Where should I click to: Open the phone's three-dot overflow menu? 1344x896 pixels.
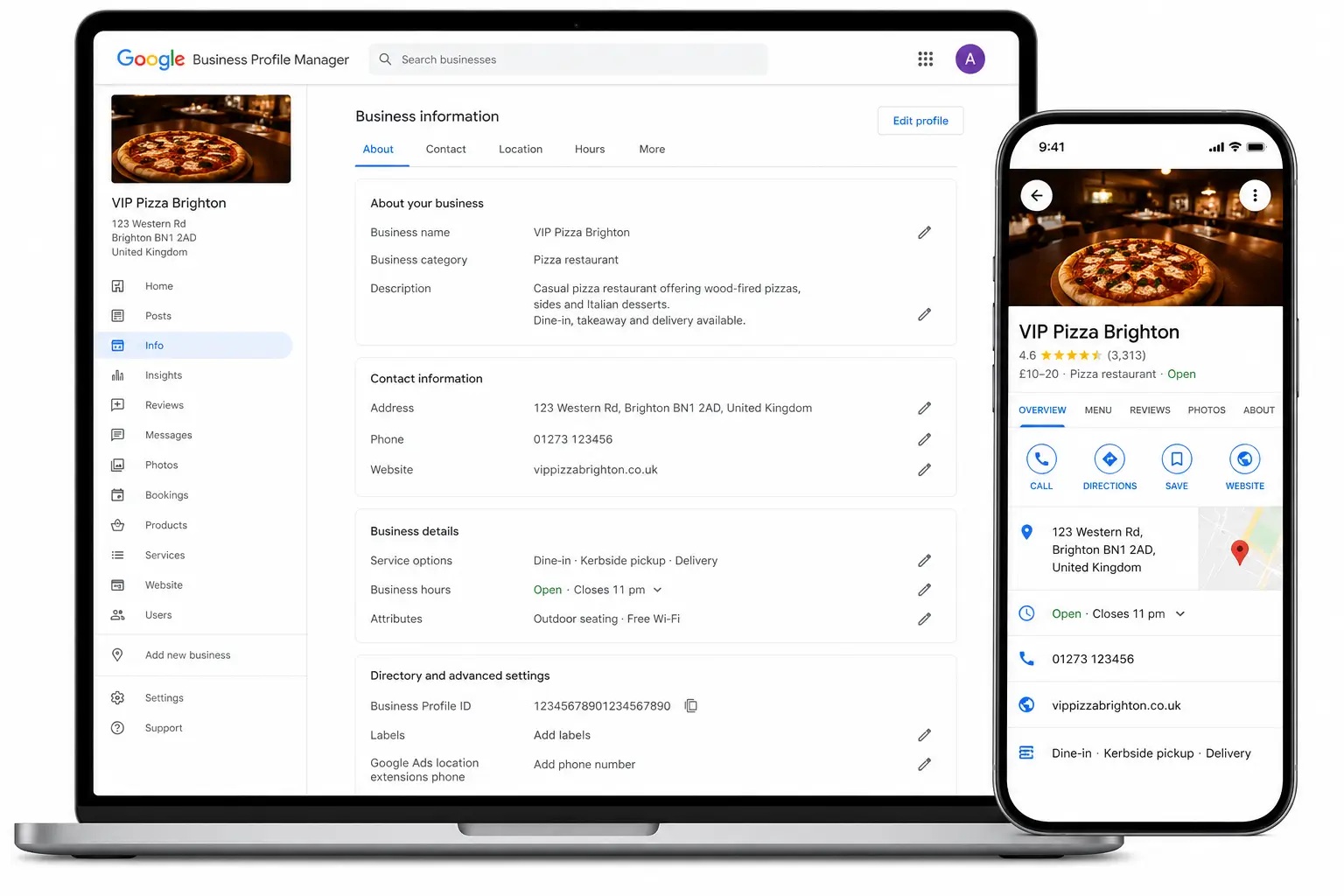click(1255, 195)
